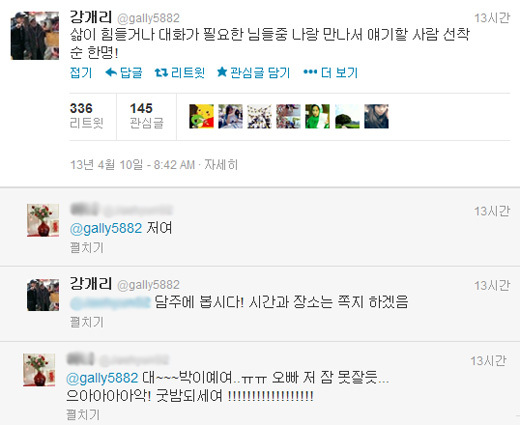Open the 336 리트윗 count
Image resolution: width=520 pixels, height=425 pixels.
pyautogui.click(x=87, y=115)
